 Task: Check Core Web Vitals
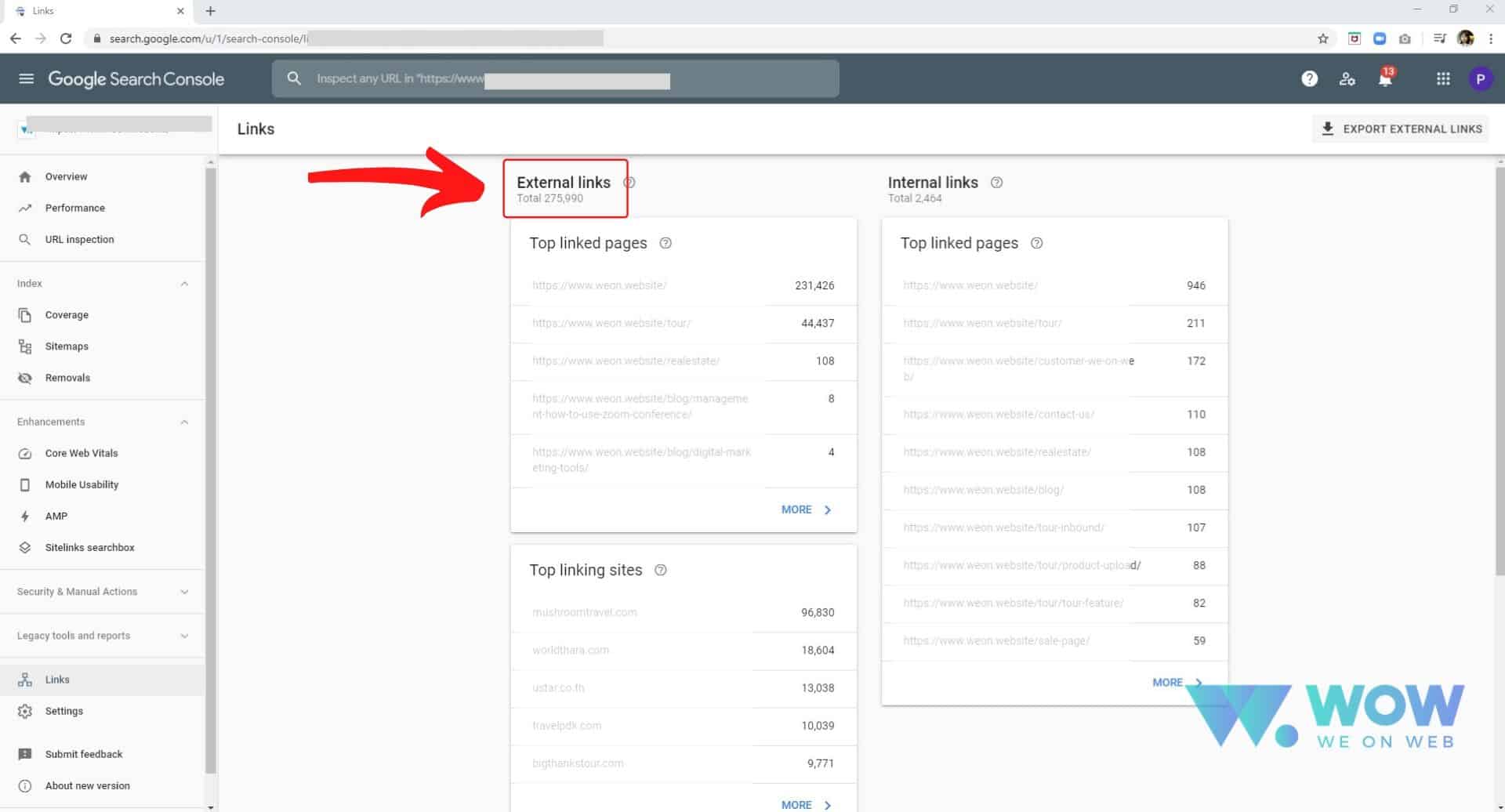pyautogui.click(x=82, y=452)
